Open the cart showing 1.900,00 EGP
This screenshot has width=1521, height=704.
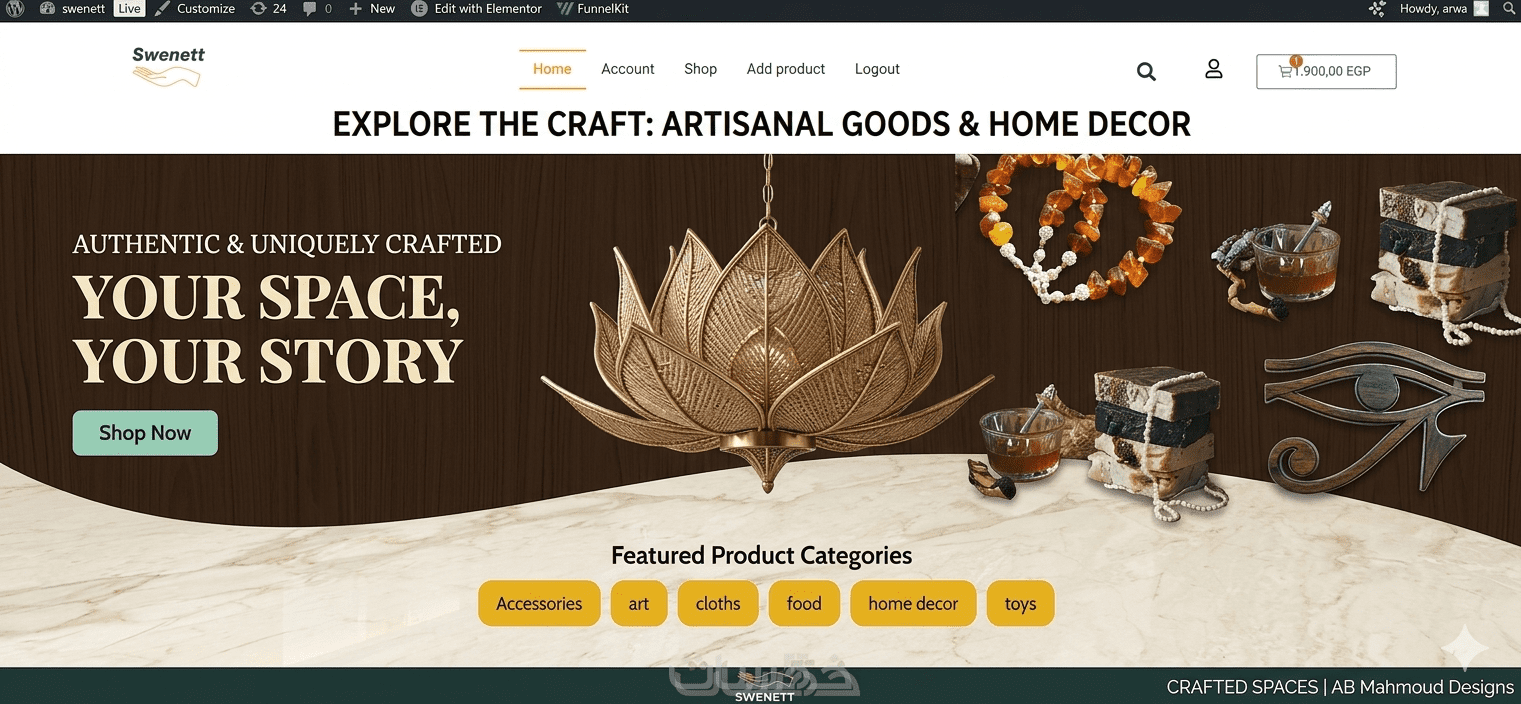pos(1326,72)
